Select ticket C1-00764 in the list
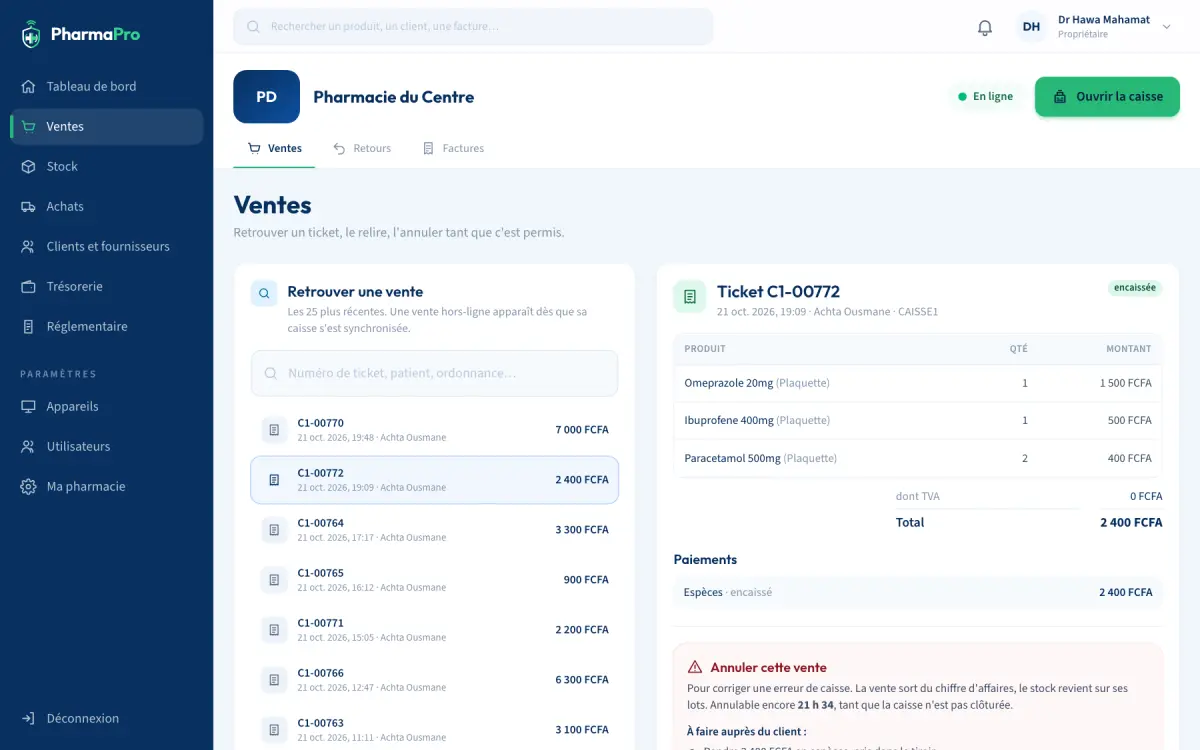This screenshot has height=750, width=1200. pos(434,530)
